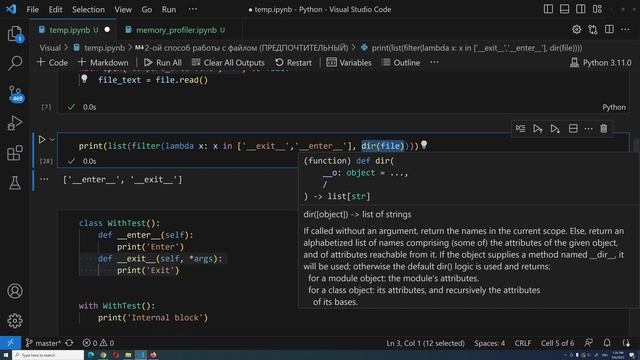
Task: Open the Go menu
Action: pyautogui.click(x=147, y=9)
